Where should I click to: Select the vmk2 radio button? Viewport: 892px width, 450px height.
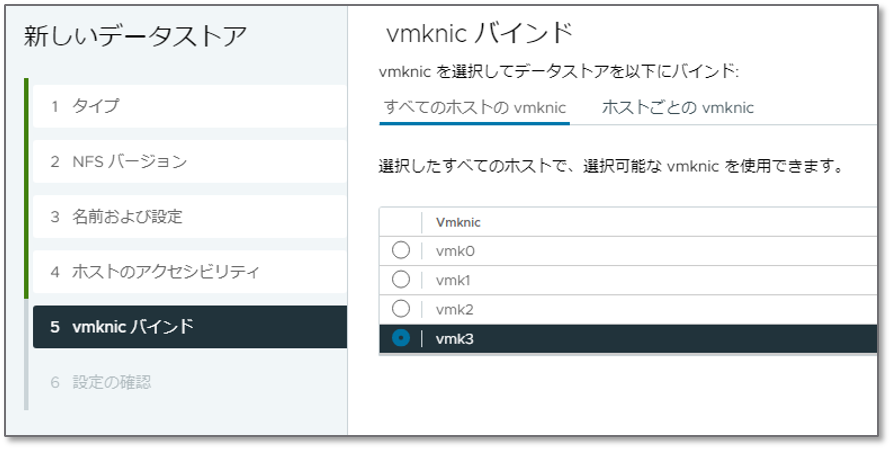point(401,309)
